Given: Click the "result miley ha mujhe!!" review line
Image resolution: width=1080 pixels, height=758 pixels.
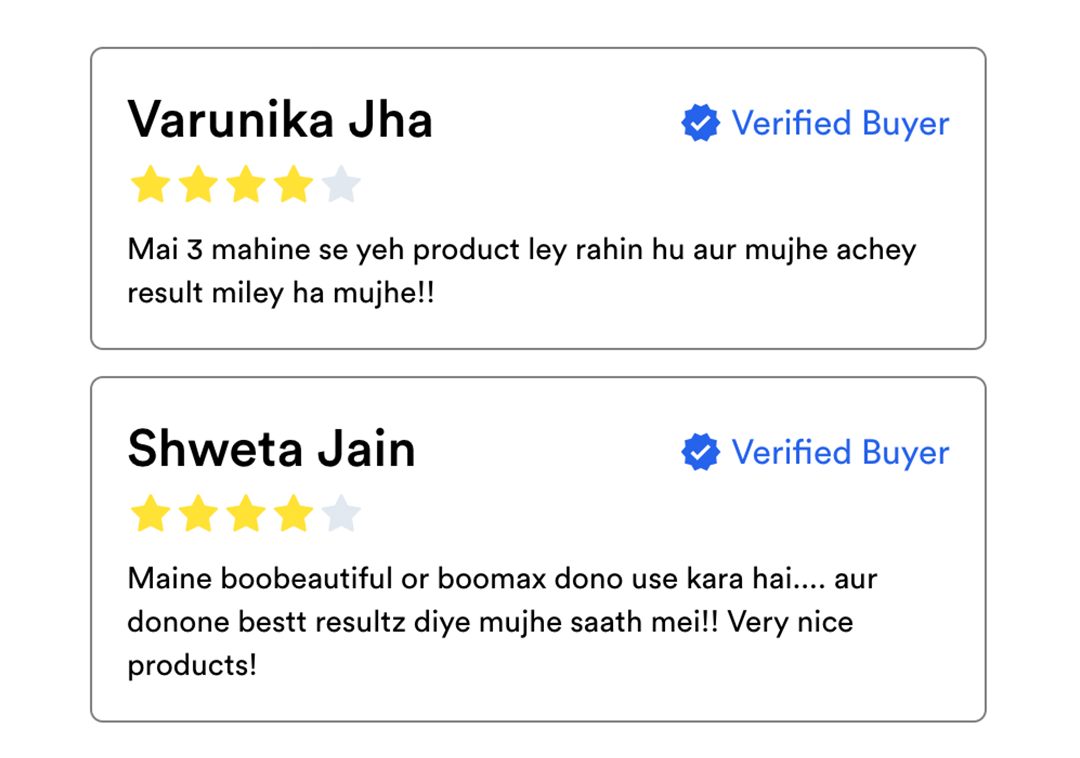Looking at the screenshot, I should coord(281,294).
